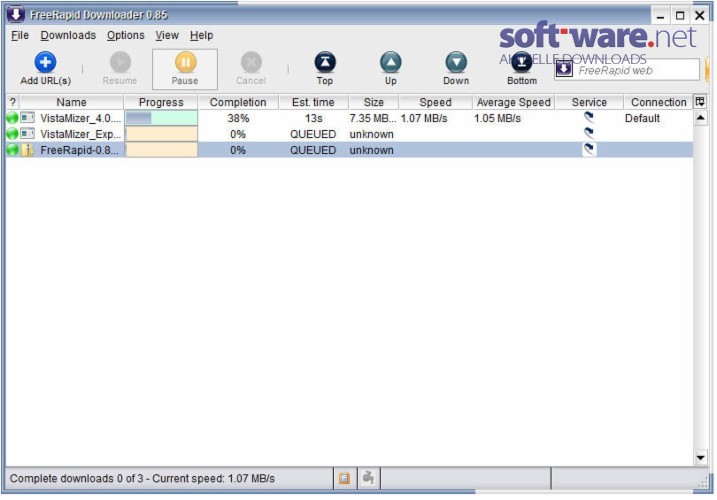717x500 pixels.
Task: Click the Service column header
Action: click(x=589, y=102)
